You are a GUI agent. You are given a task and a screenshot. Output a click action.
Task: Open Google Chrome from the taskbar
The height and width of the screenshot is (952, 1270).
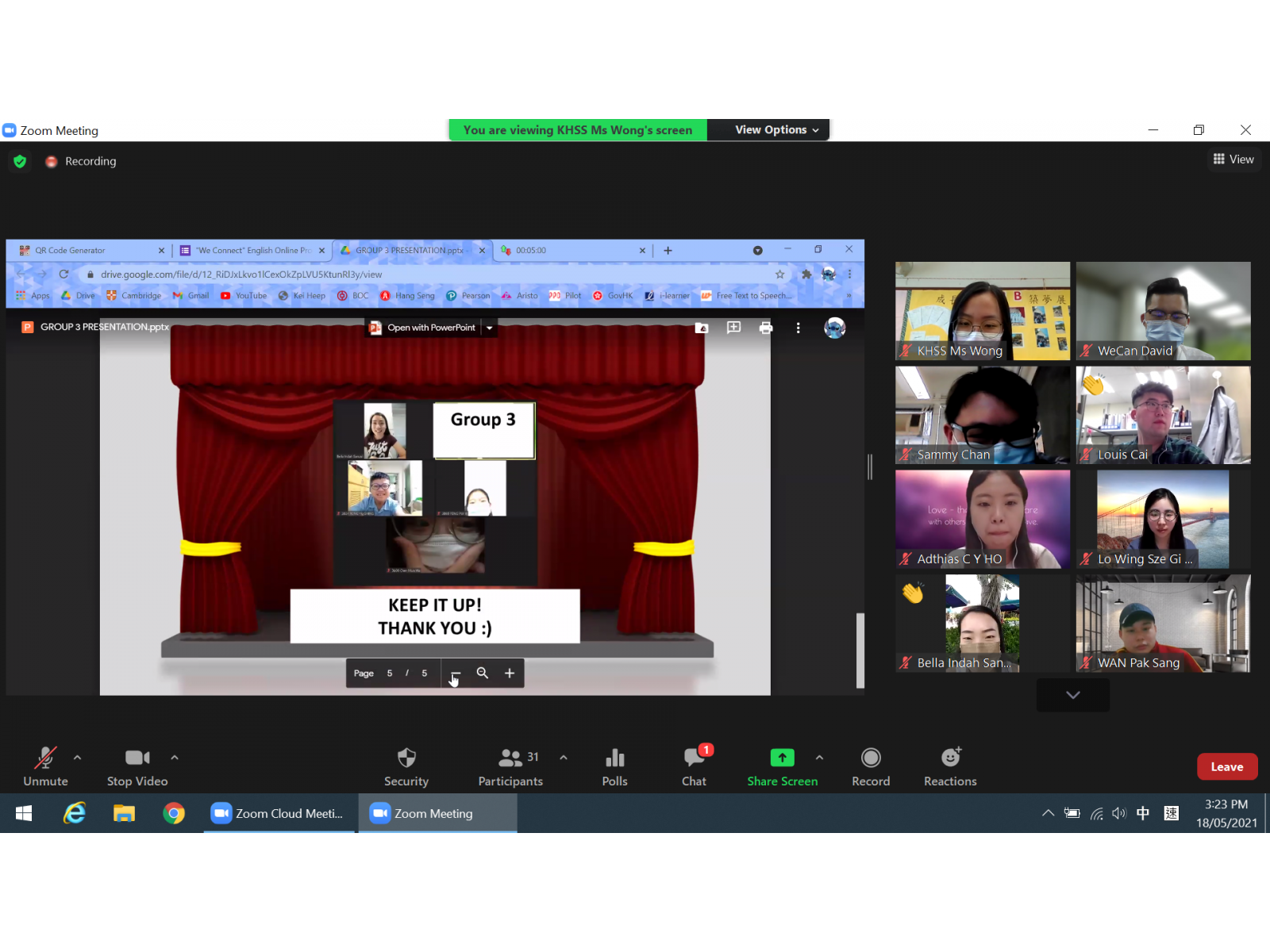pyautogui.click(x=174, y=813)
